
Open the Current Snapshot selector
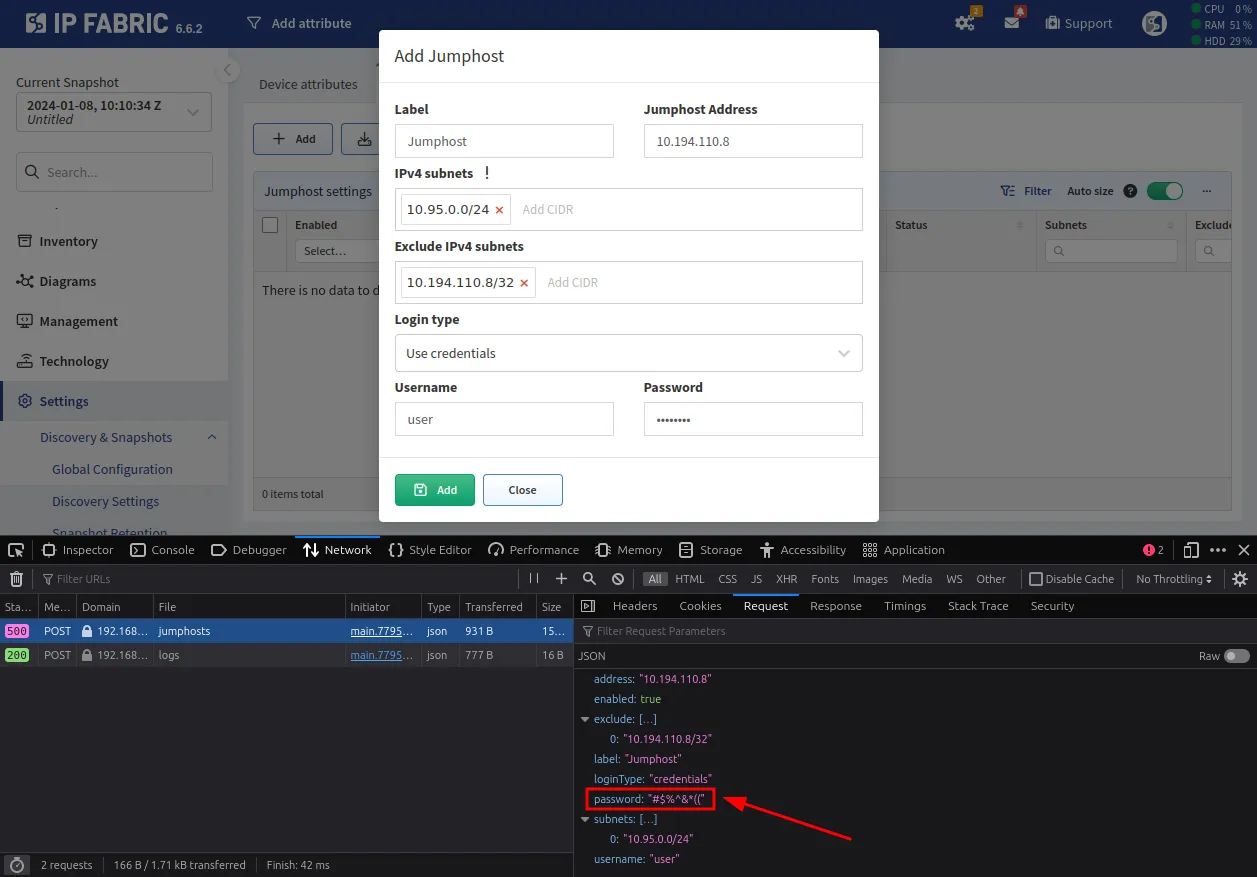114,112
